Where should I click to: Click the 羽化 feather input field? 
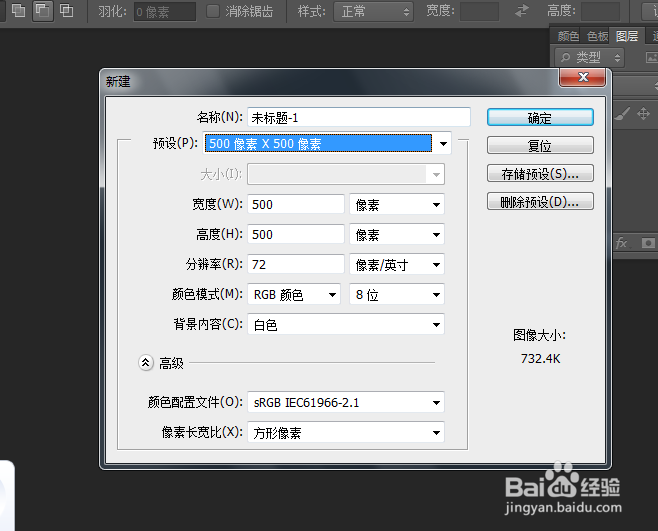(164, 12)
